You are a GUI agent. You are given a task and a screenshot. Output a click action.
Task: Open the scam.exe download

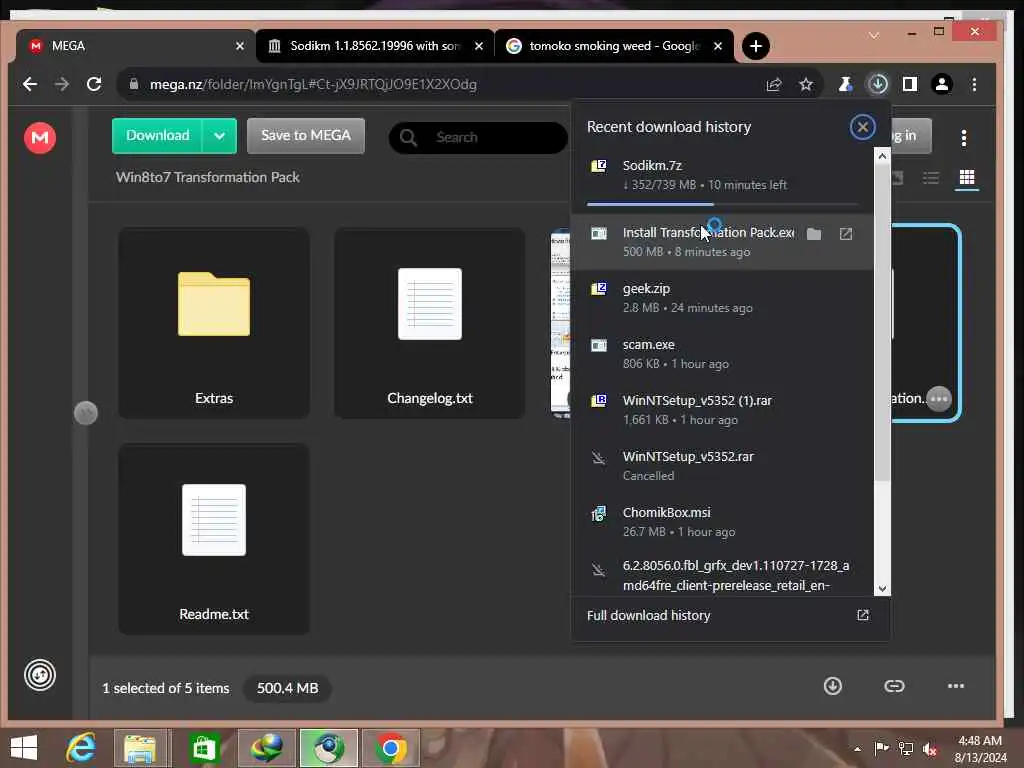(722, 354)
